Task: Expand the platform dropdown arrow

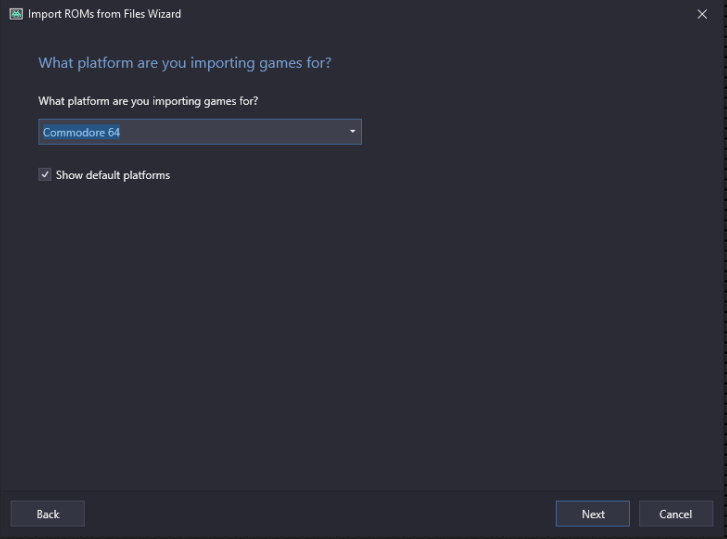Action: tap(352, 132)
